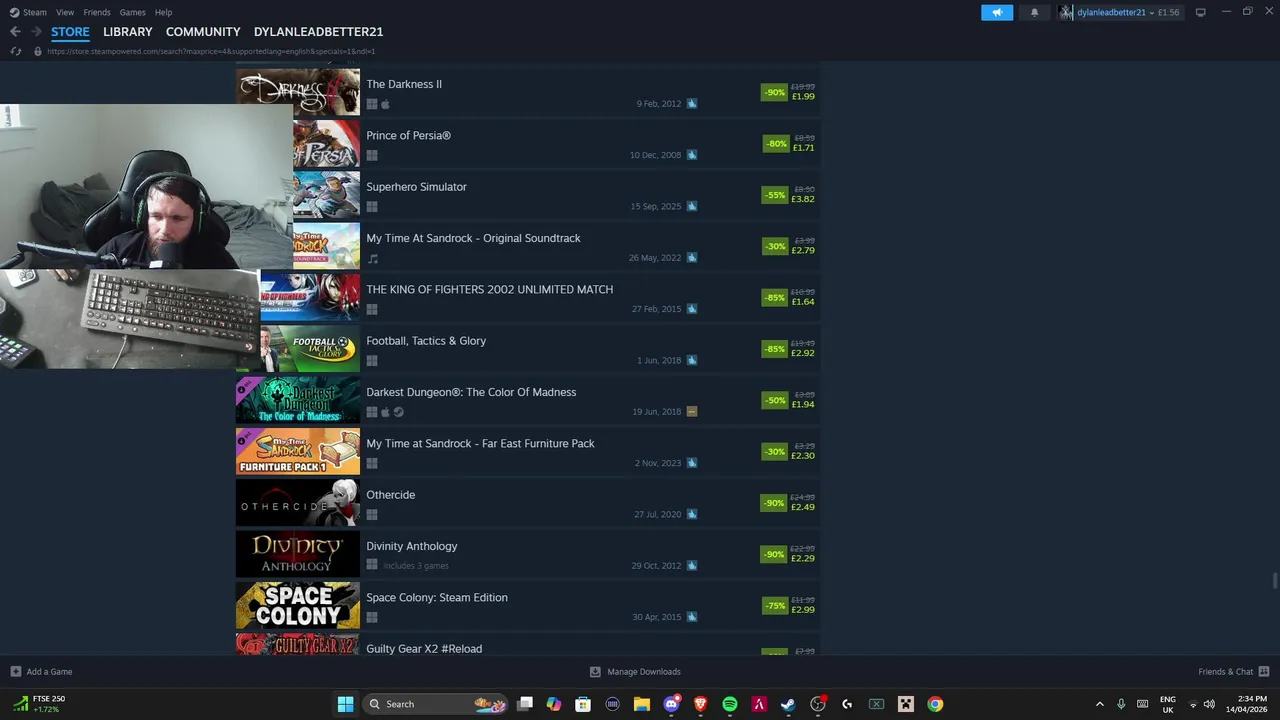
Task: Enter Big Picture mode via the monitor icon
Action: pos(1200,12)
